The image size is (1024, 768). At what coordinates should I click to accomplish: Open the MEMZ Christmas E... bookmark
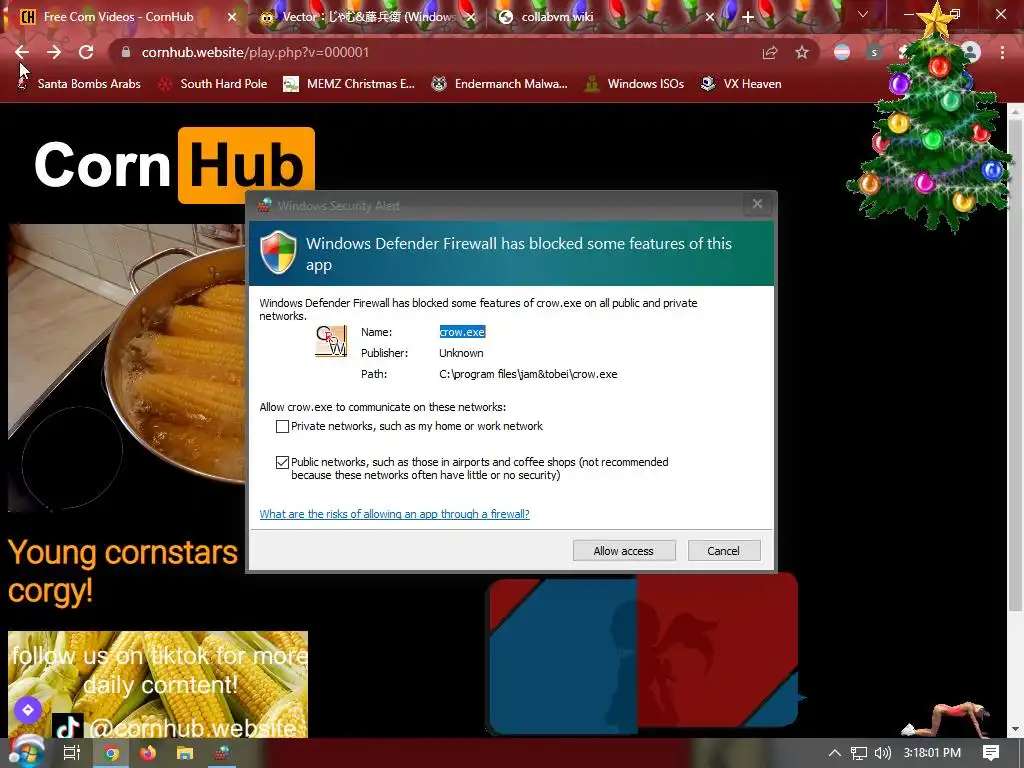pyautogui.click(x=349, y=84)
